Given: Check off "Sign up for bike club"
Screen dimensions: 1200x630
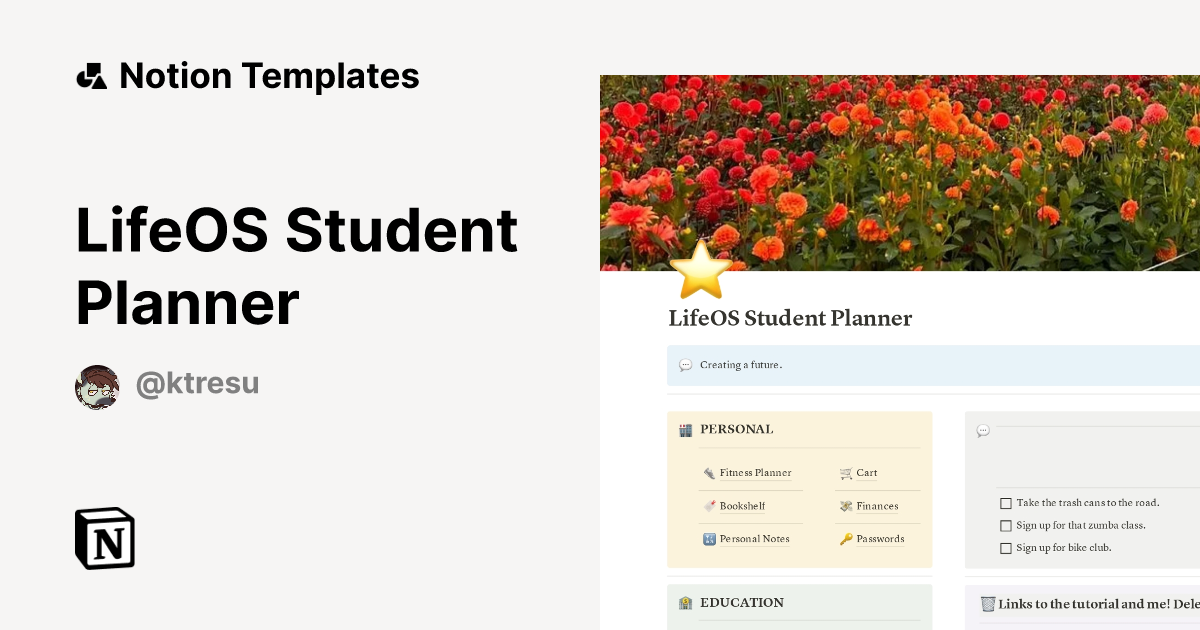Looking at the screenshot, I should tap(1005, 547).
